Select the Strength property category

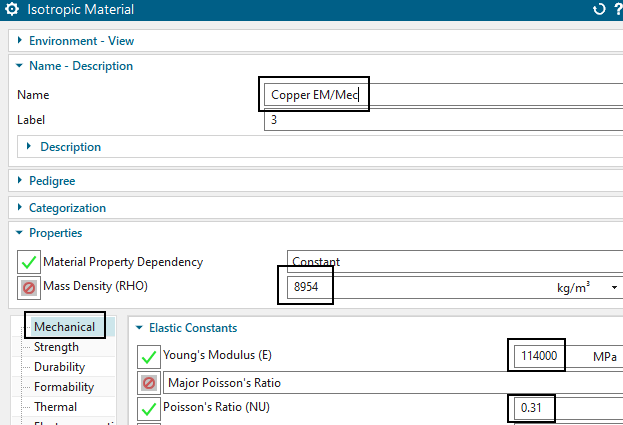click(x=56, y=347)
